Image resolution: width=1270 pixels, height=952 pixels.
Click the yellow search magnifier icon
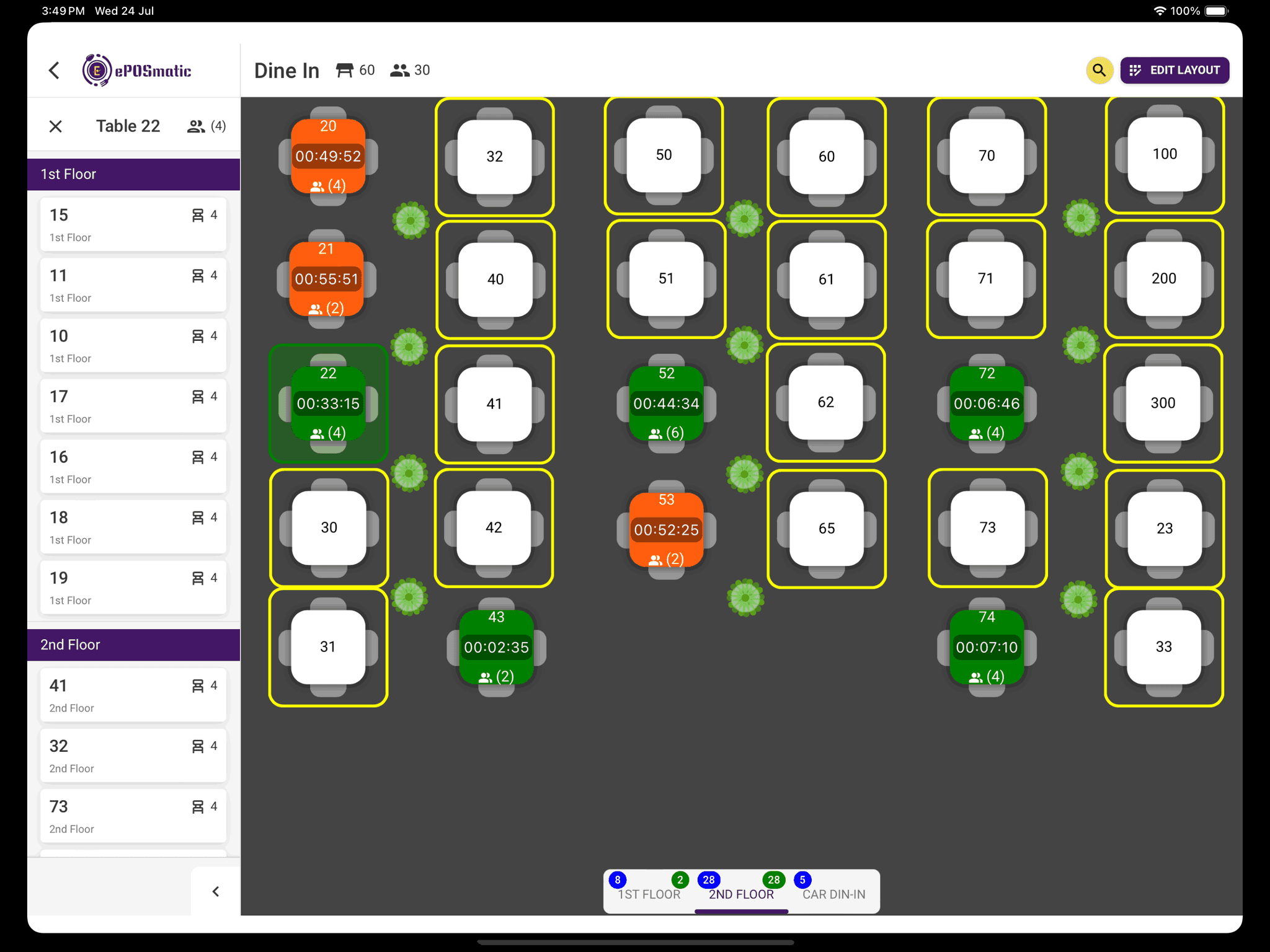click(x=1099, y=70)
